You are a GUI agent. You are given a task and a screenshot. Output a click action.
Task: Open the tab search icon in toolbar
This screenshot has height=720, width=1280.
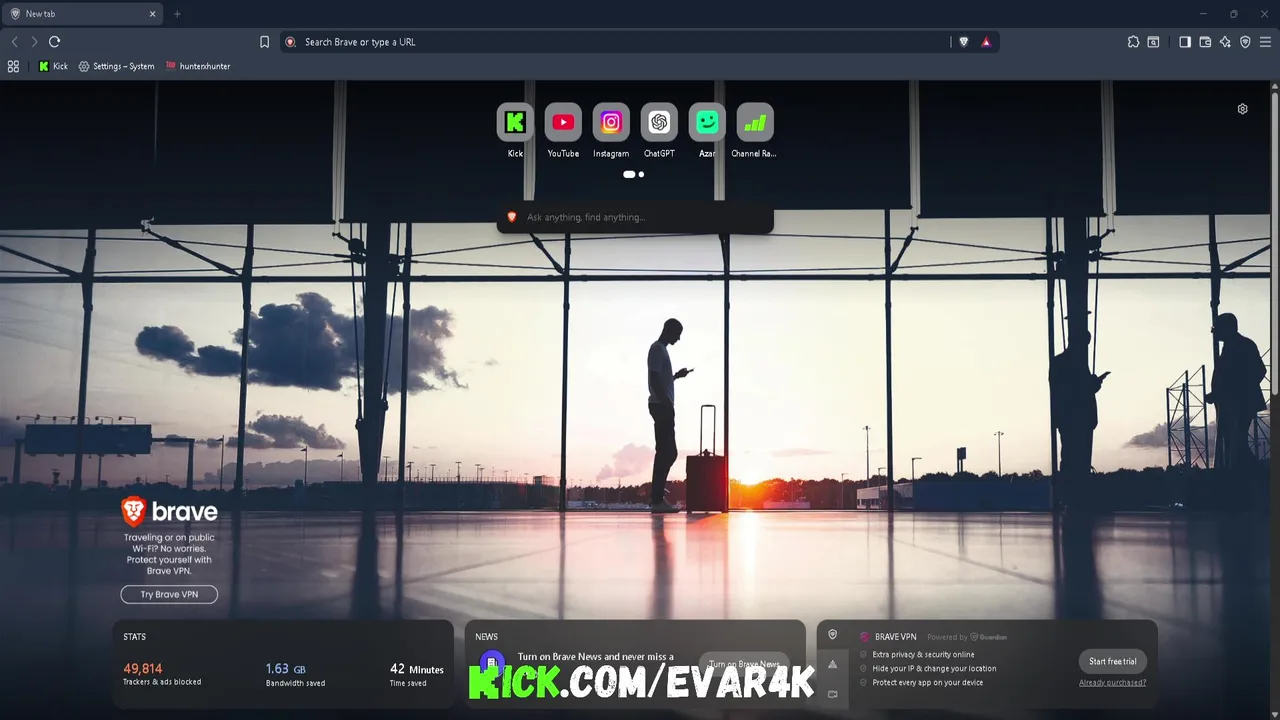tap(1153, 42)
